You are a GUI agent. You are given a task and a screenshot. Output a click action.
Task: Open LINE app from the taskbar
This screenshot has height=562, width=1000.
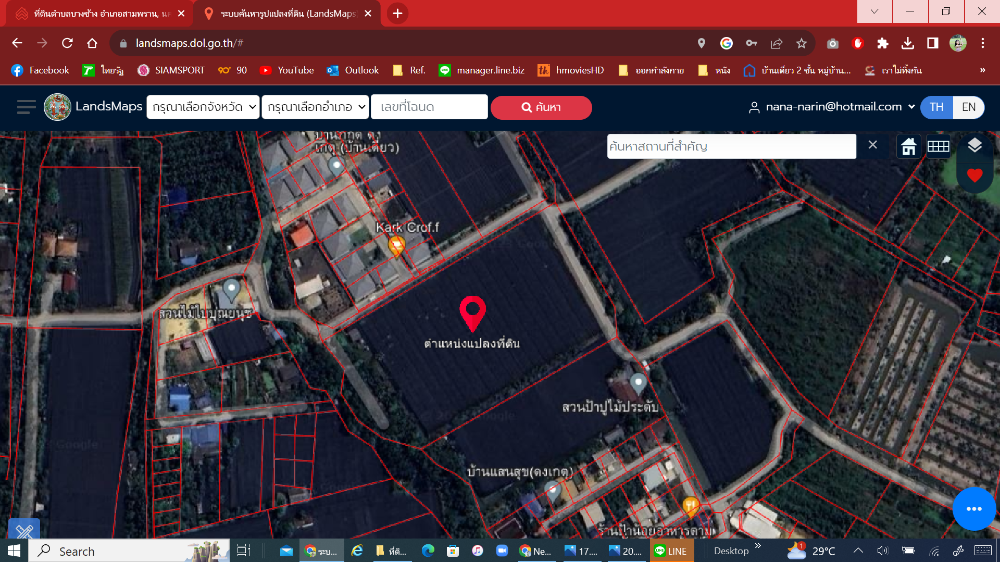point(670,551)
